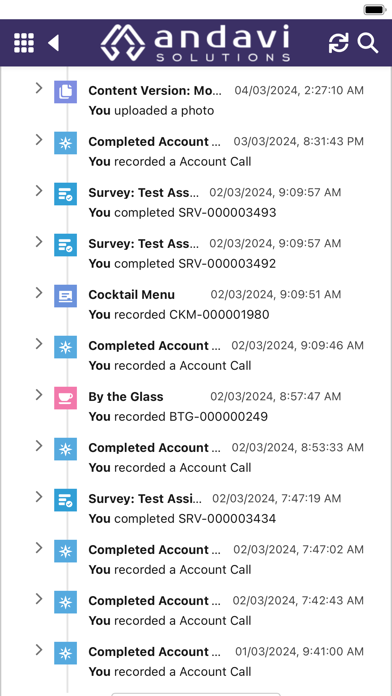Image resolution: width=392 pixels, height=696 pixels.
Task: Click Account Call icon at 9:09:46 AM
Action: (66, 347)
